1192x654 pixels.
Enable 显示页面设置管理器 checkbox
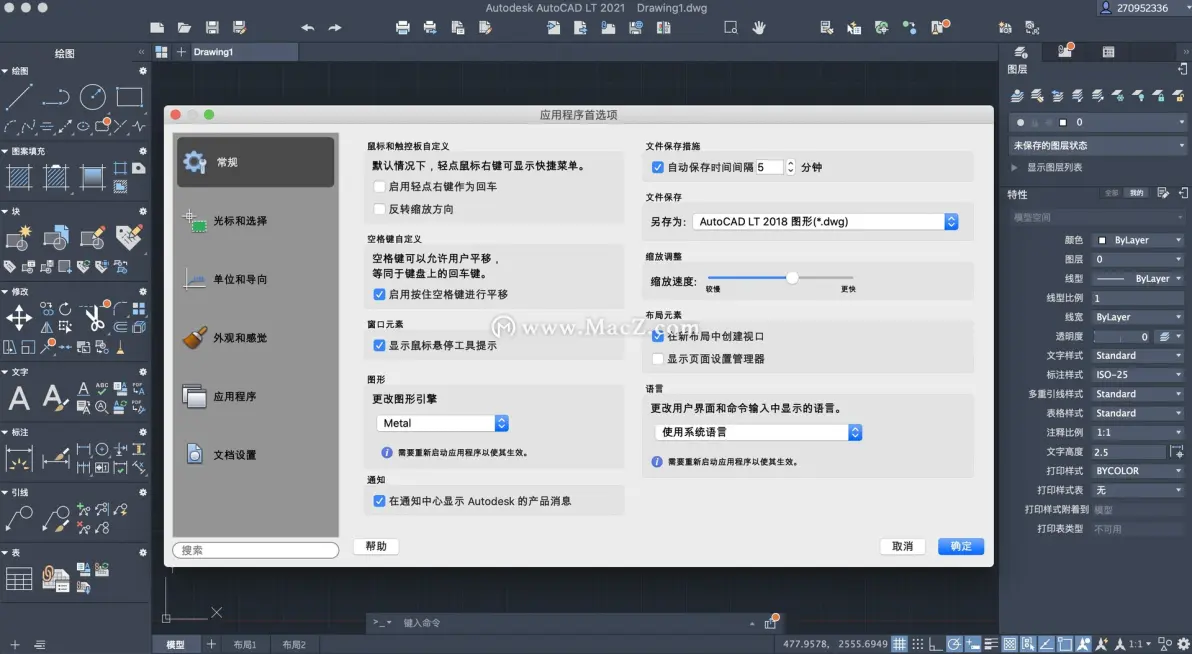658,359
